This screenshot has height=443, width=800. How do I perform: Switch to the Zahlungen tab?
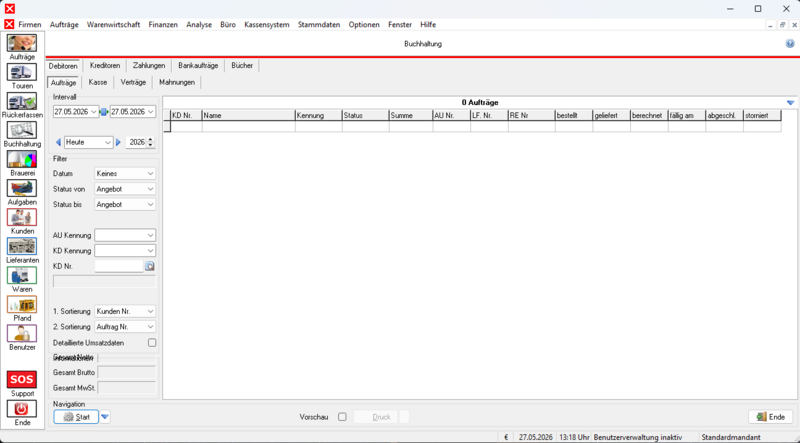coord(149,66)
